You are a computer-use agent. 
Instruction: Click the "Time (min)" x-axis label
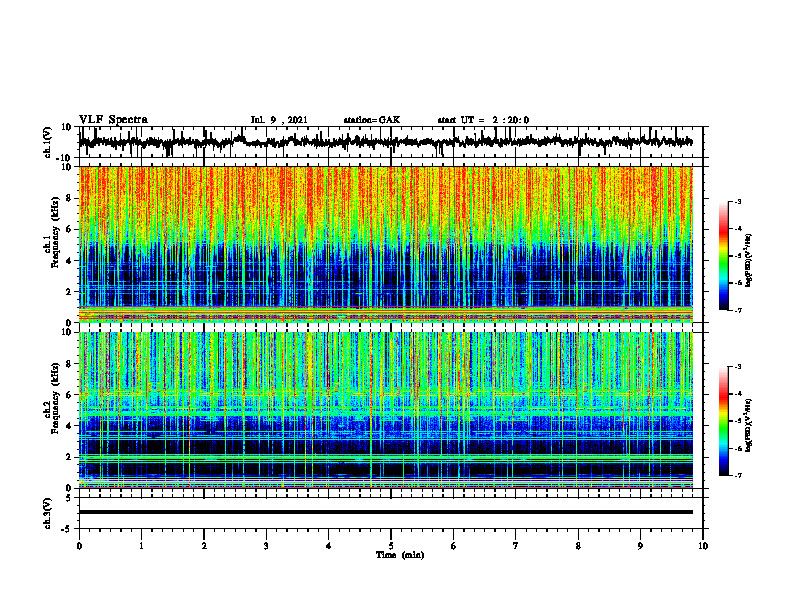click(400, 555)
